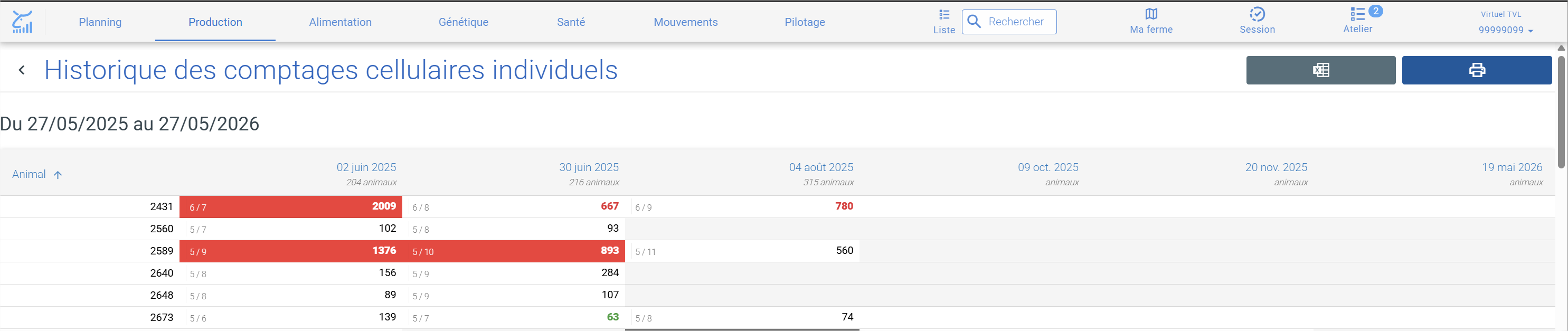This screenshot has height=331, width=1568.
Task: Select animal 2648 row label
Action: click(162, 295)
